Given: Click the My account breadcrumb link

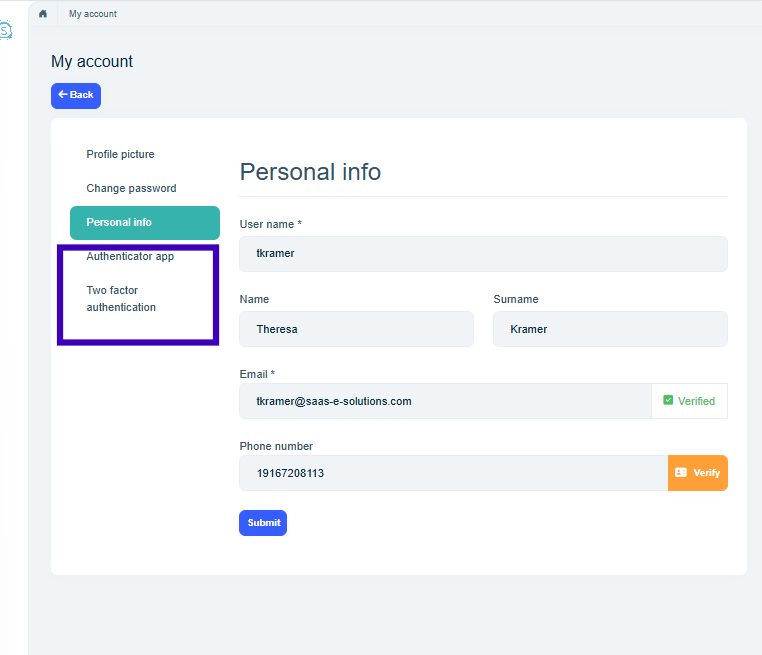Looking at the screenshot, I should point(93,14).
